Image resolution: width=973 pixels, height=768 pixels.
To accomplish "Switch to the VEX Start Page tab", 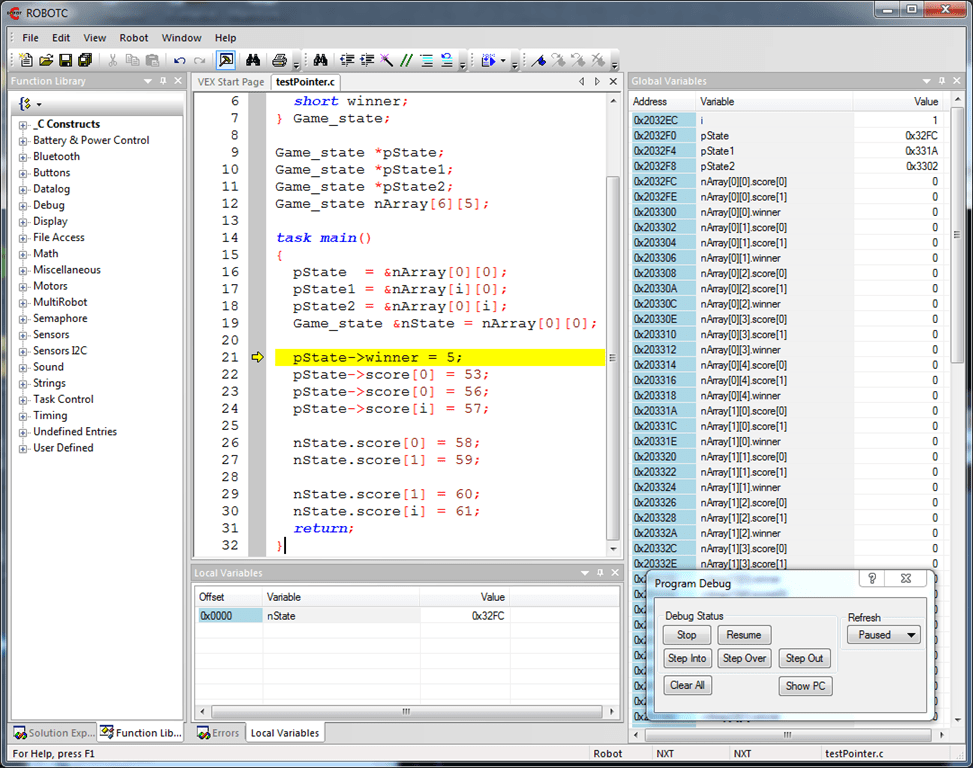I will pos(231,82).
